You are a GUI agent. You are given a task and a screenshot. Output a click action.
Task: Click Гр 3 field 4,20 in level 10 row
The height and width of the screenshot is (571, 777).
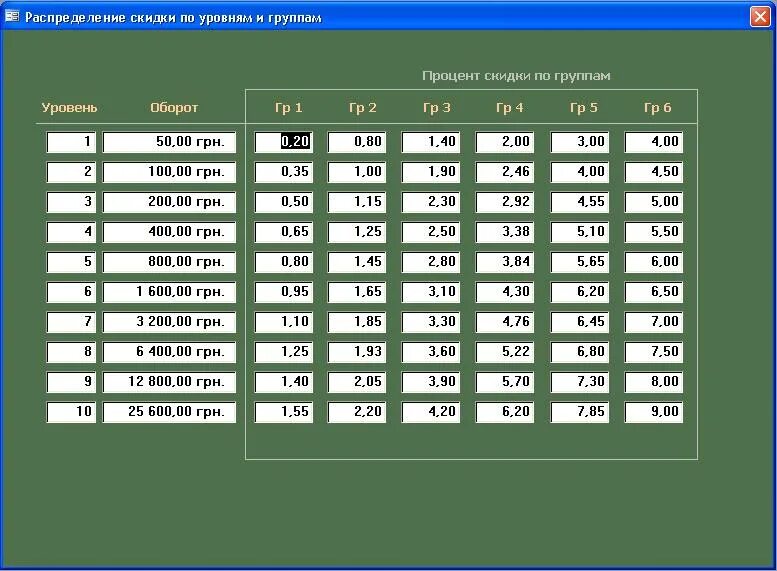pyautogui.click(x=431, y=412)
